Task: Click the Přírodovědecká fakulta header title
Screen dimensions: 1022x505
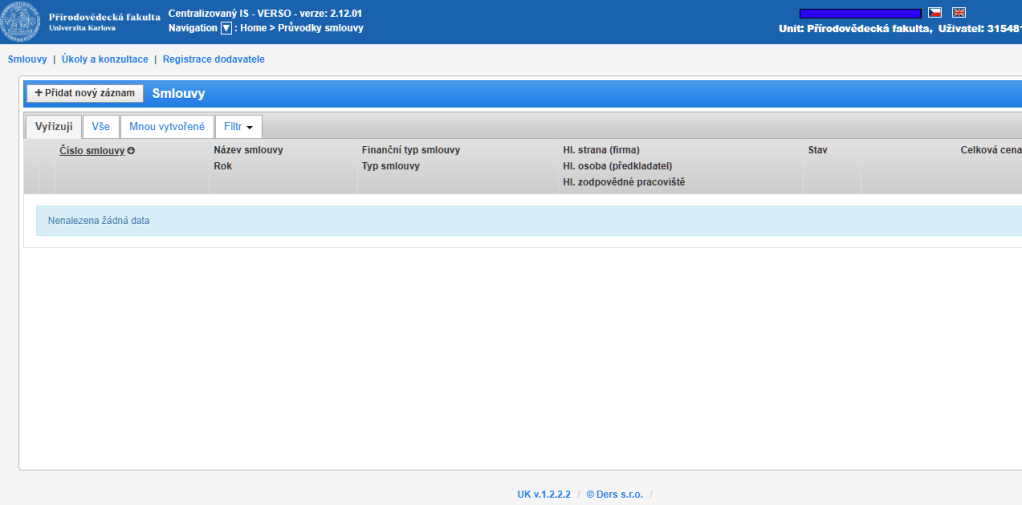Action: click(104, 17)
